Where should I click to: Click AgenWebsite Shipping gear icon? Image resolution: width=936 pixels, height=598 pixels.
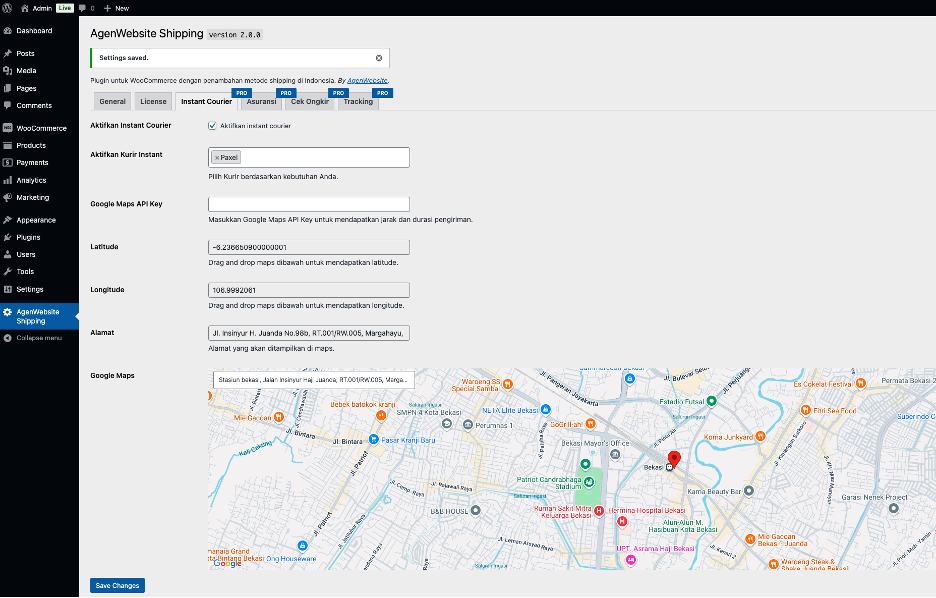[7, 312]
